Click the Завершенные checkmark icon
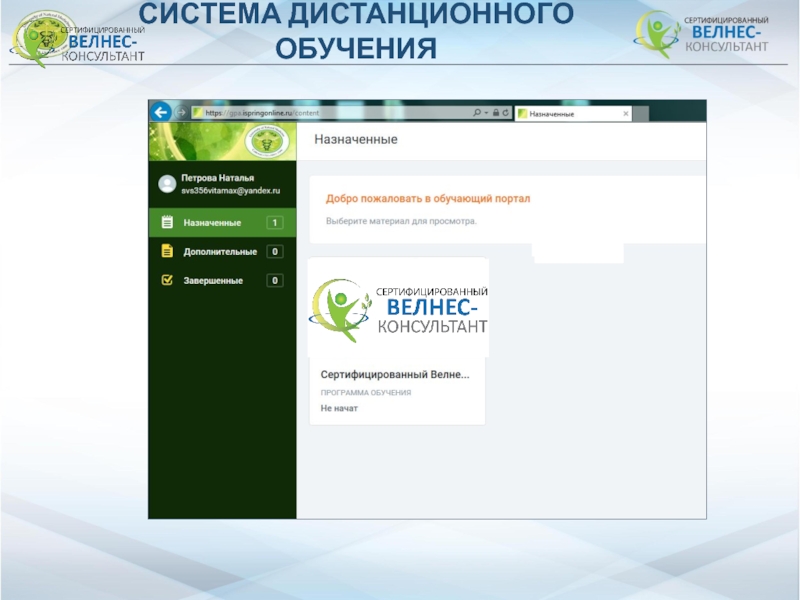 pyautogui.click(x=167, y=280)
